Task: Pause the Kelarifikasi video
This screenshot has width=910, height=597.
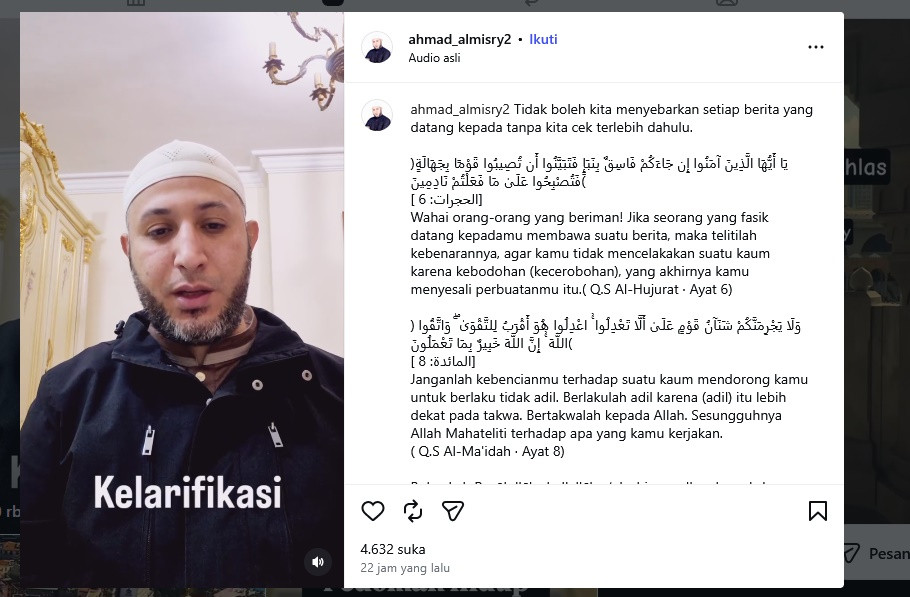Action: [x=182, y=300]
